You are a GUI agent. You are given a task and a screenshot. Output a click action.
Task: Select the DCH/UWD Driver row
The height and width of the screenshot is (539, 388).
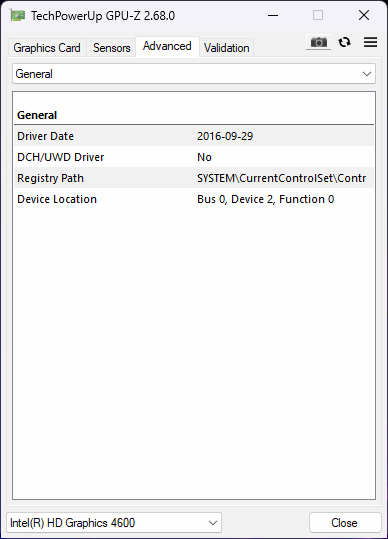point(194,157)
